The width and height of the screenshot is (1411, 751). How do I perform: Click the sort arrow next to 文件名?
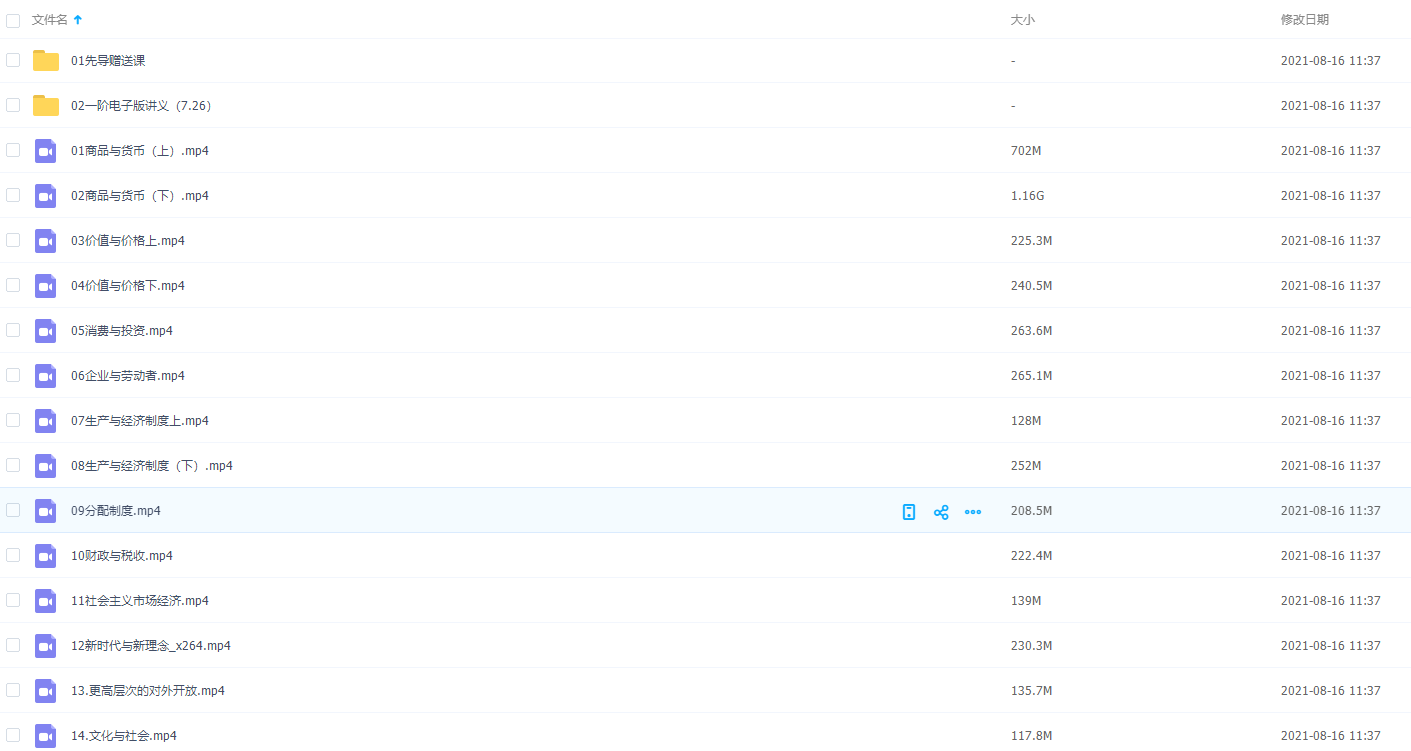pyautogui.click(x=78, y=20)
